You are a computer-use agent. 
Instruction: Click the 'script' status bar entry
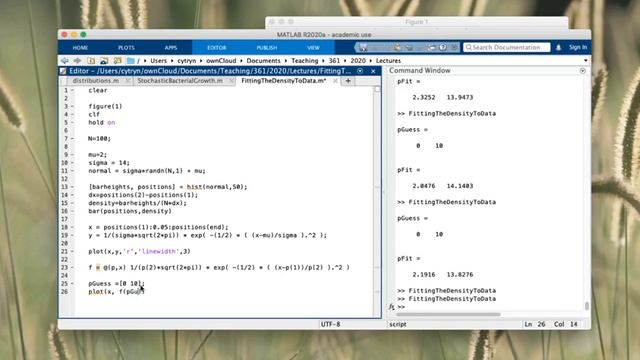pyautogui.click(x=398, y=324)
